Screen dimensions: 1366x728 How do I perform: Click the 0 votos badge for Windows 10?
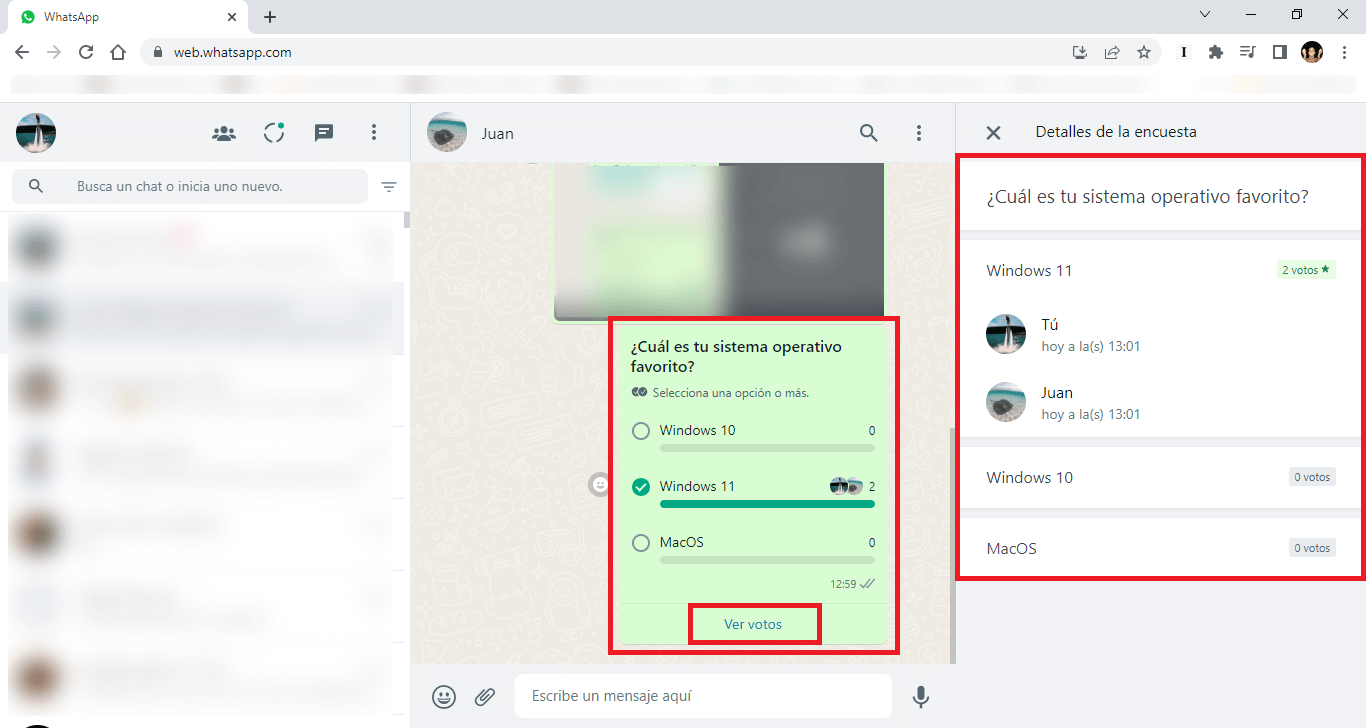coord(1312,477)
